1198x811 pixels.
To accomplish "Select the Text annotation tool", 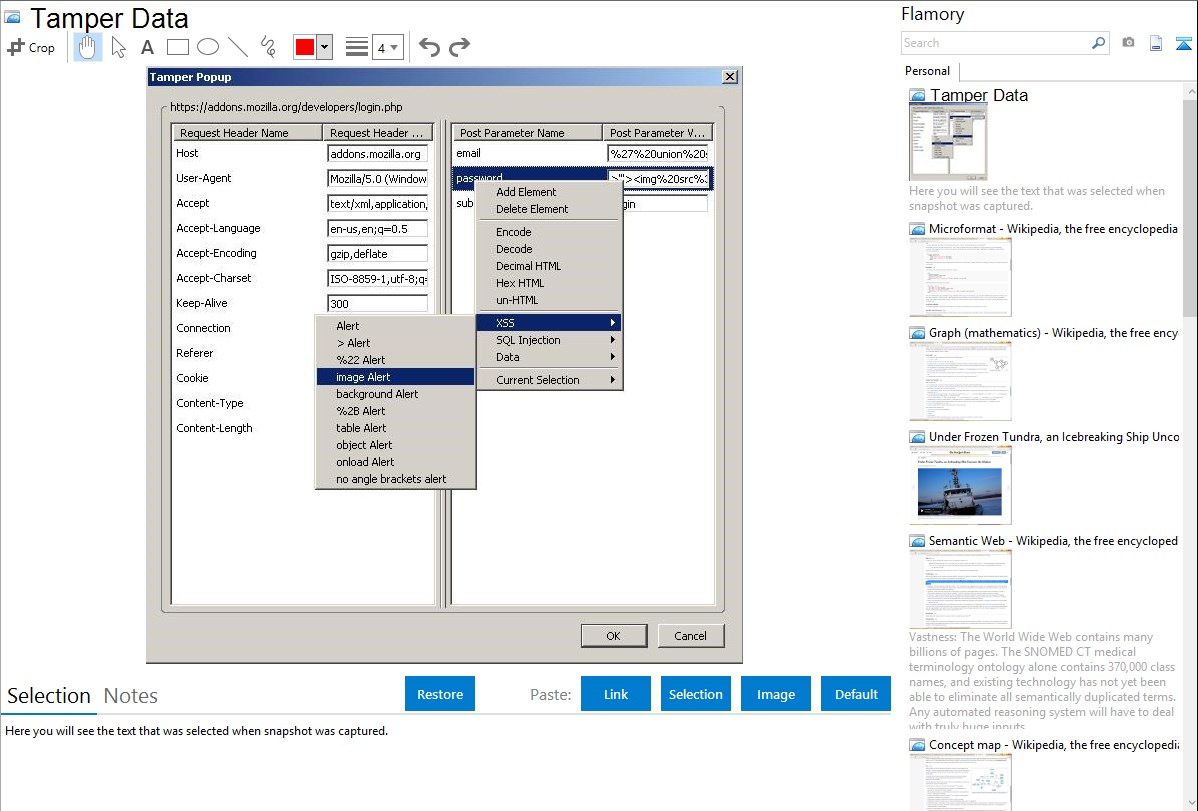I will tap(146, 46).
